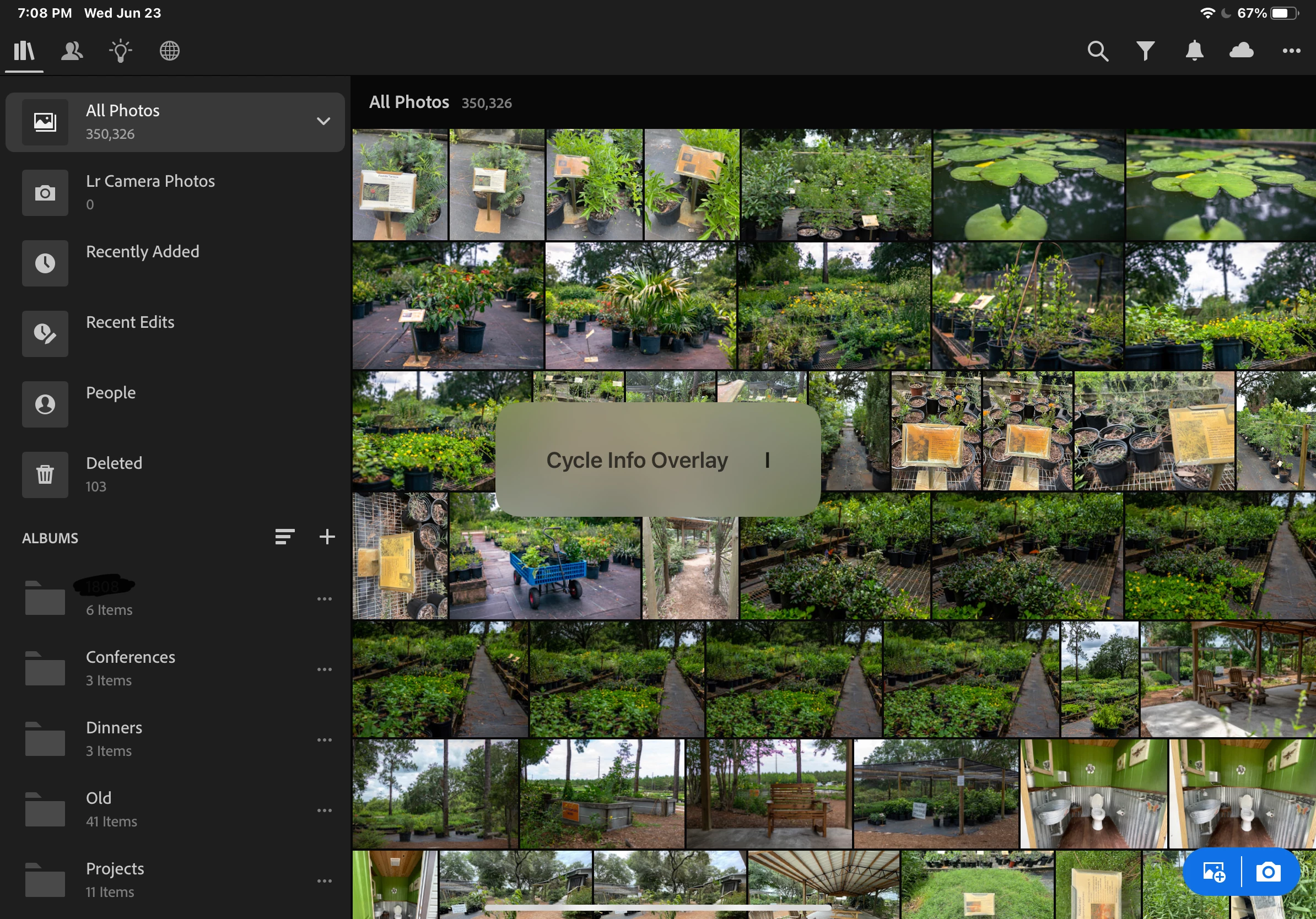Open the filter funnel icon
This screenshot has height=919, width=1316.
(x=1146, y=51)
